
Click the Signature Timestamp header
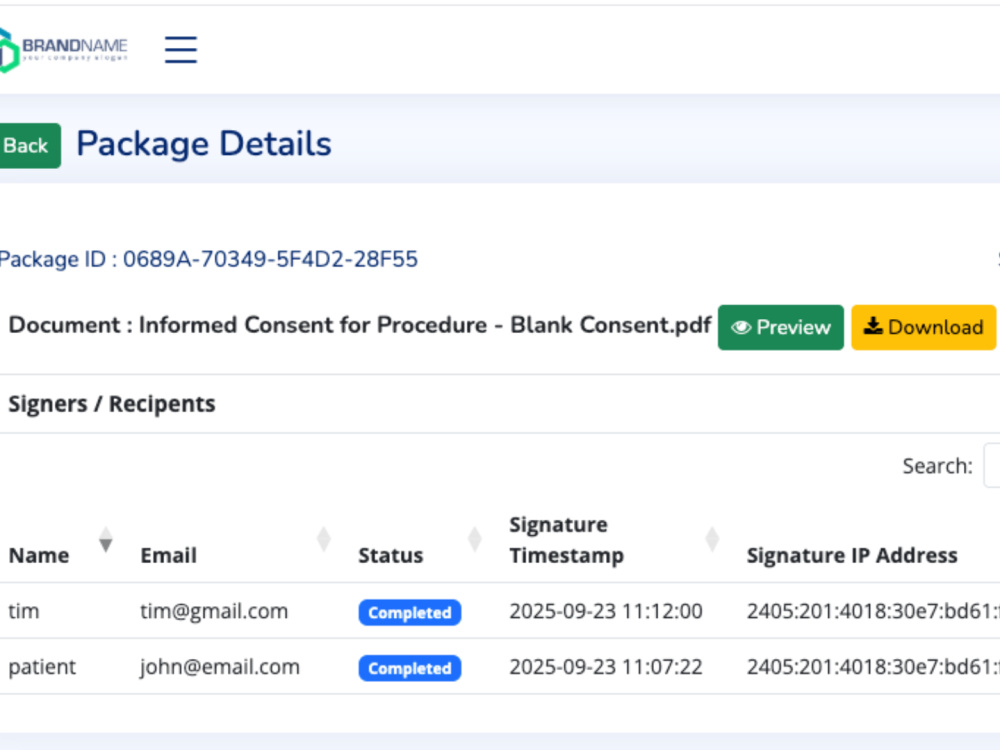click(566, 540)
